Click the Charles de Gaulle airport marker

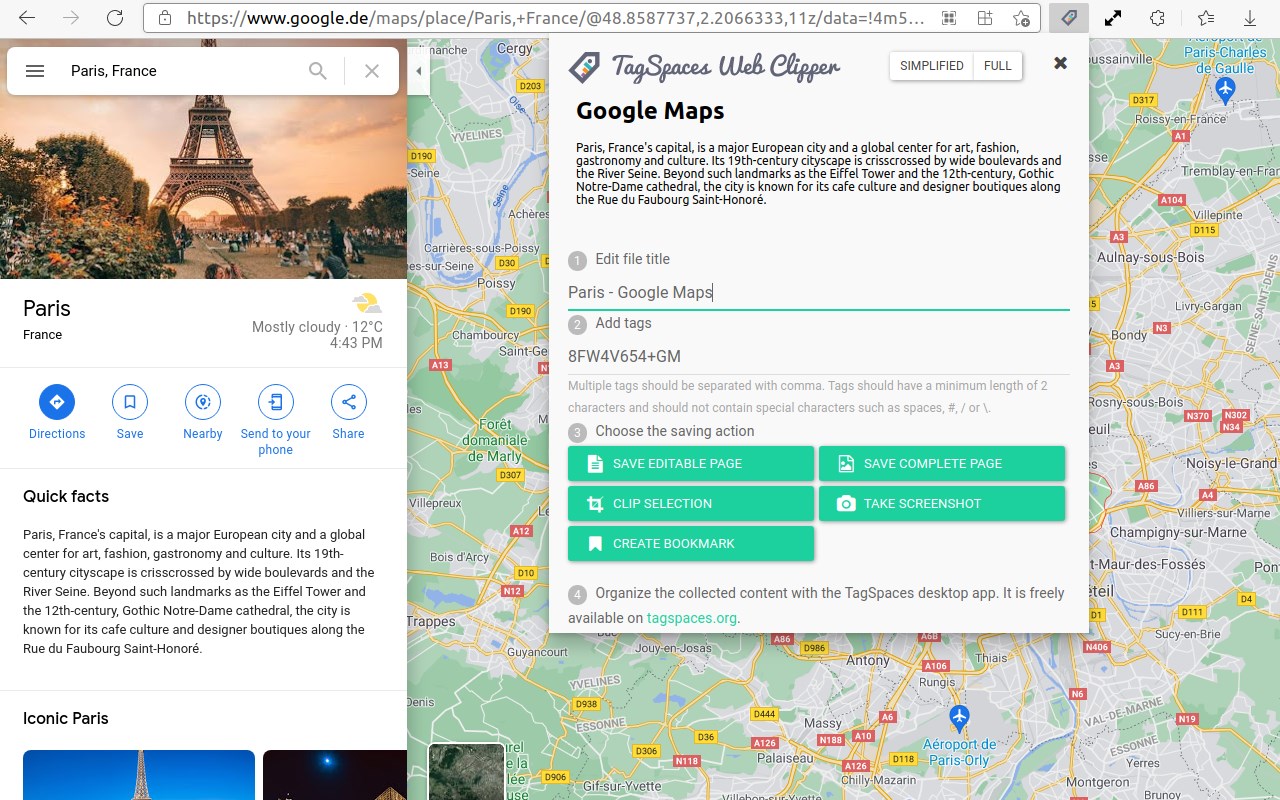pyautogui.click(x=1226, y=90)
